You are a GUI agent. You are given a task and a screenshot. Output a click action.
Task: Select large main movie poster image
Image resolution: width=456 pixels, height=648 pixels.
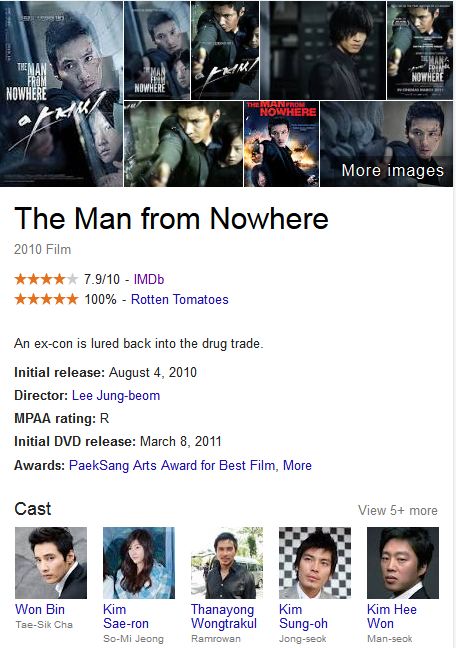[x=61, y=93]
